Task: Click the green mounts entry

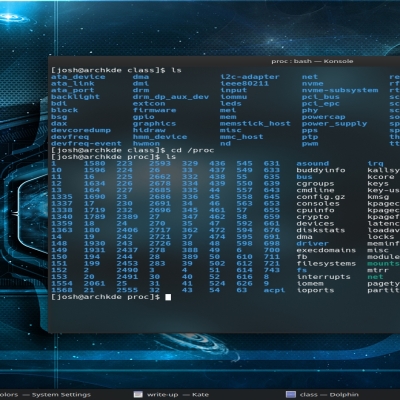Action: point(383,264)
